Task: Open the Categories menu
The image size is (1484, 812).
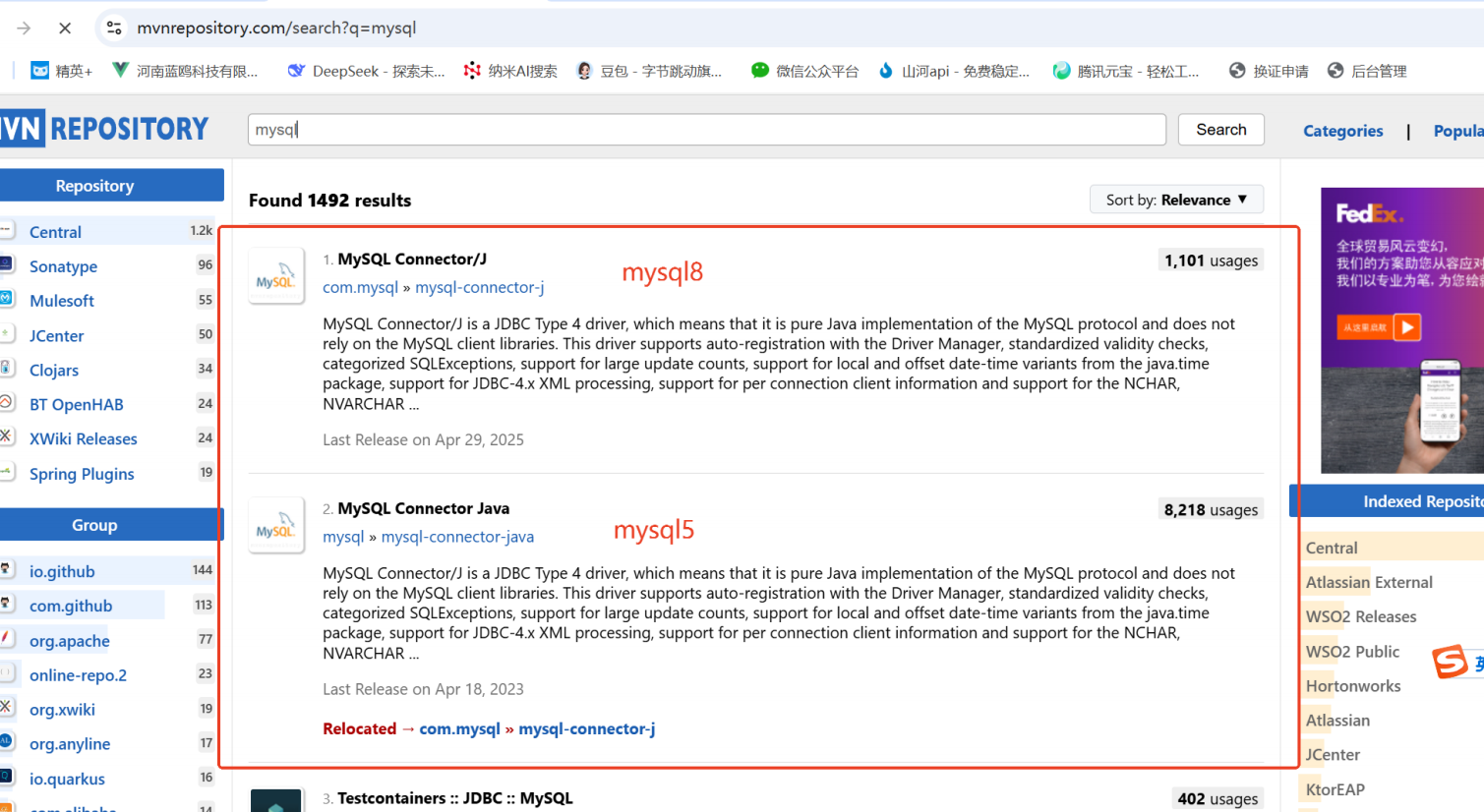Action: (x=1342, y=131)
